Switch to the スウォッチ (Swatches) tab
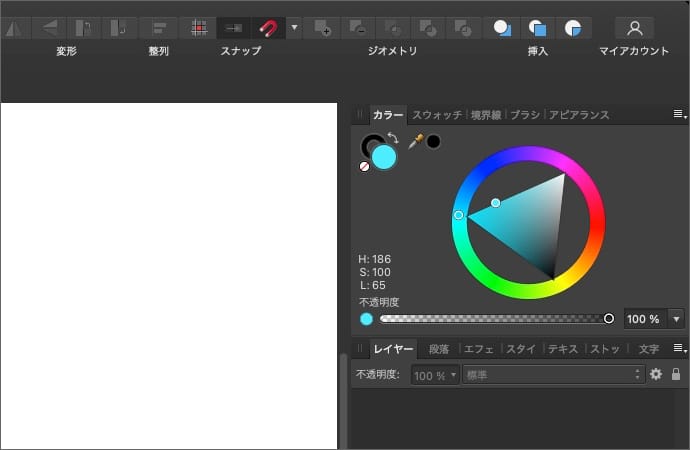This screenshot has height=450, width=690. [437, 115]
